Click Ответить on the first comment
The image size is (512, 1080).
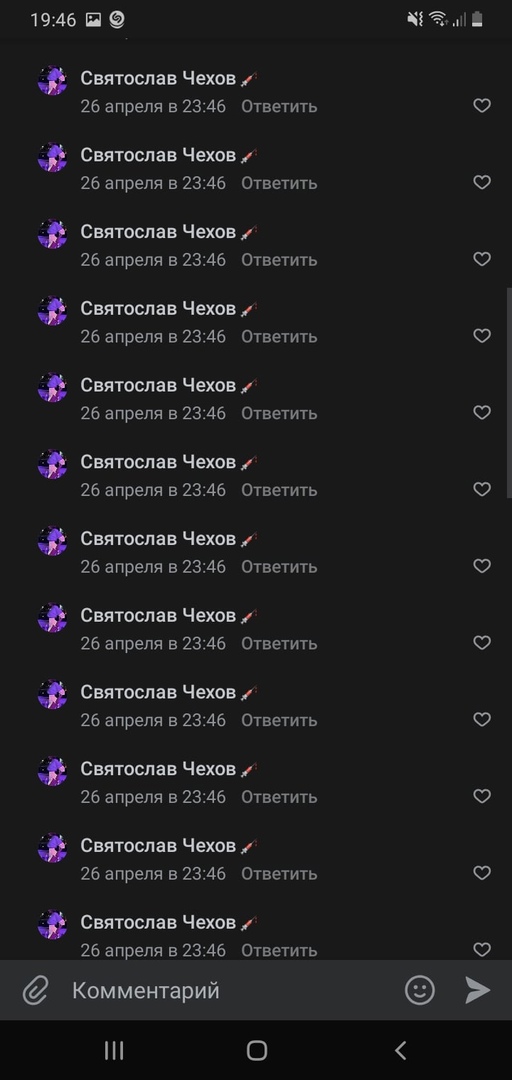(279, 106)
